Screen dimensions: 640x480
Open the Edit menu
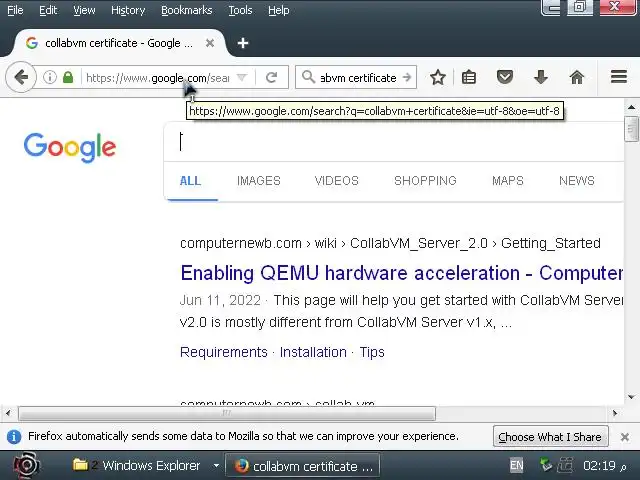[x=48, y=10]
